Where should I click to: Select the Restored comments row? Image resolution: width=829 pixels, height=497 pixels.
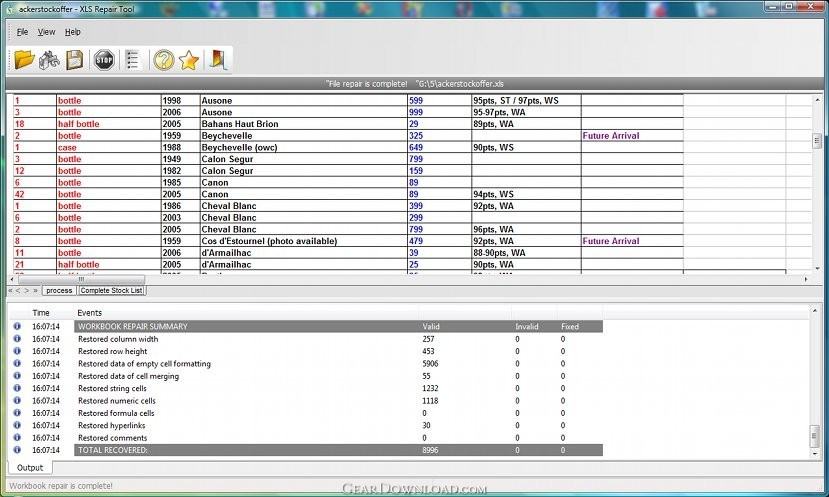(x=338, y=438)
